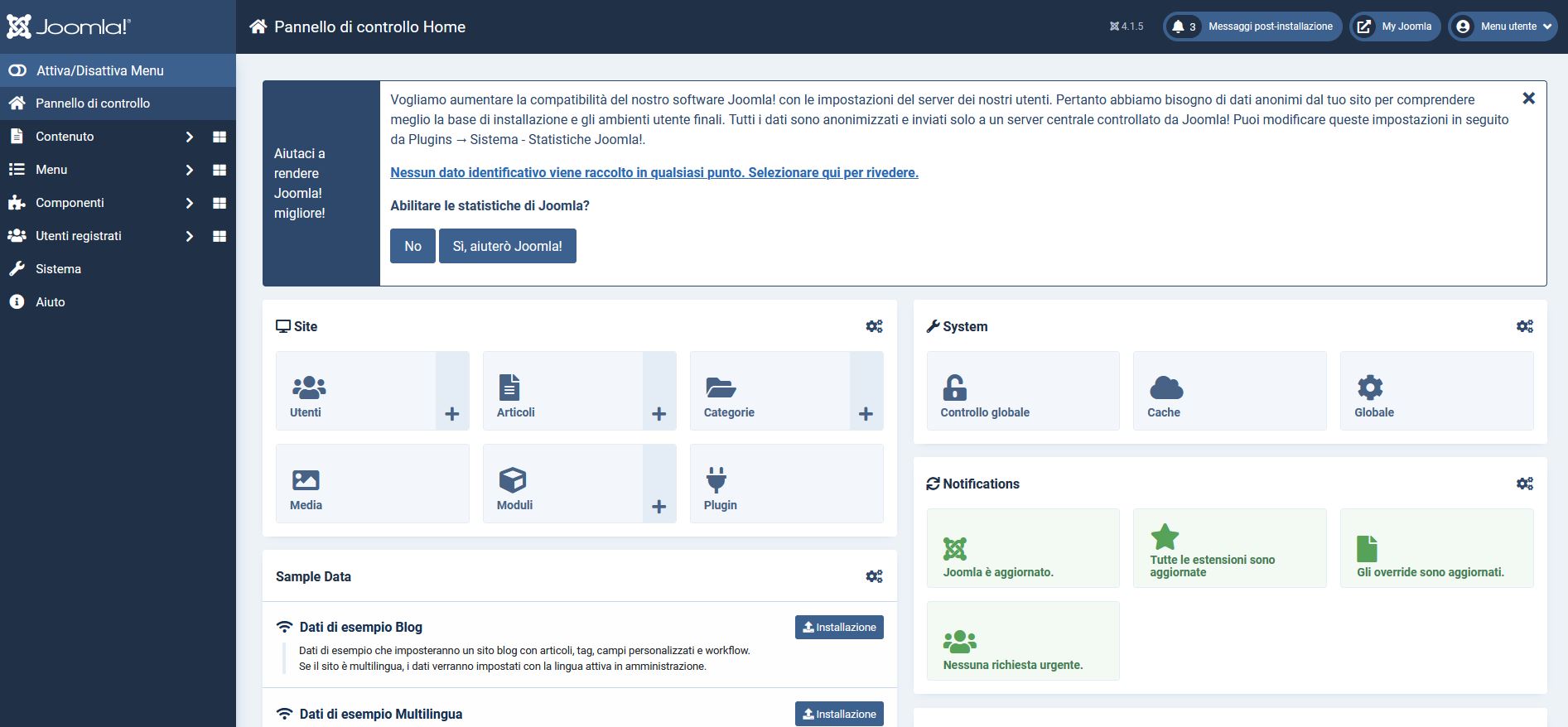Screen dimensions: 1568x727
Task: Open the Articoli quick icon
Action: (x=563, y=391)
